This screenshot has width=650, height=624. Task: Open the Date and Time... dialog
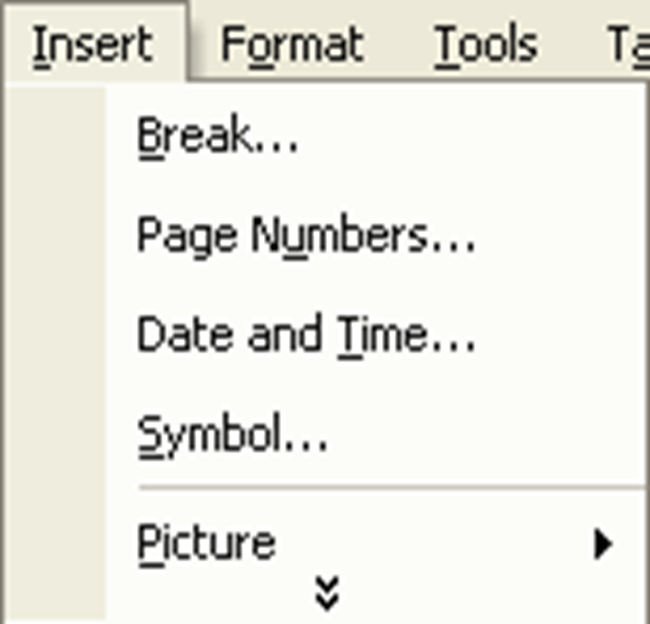click(326, 335)
